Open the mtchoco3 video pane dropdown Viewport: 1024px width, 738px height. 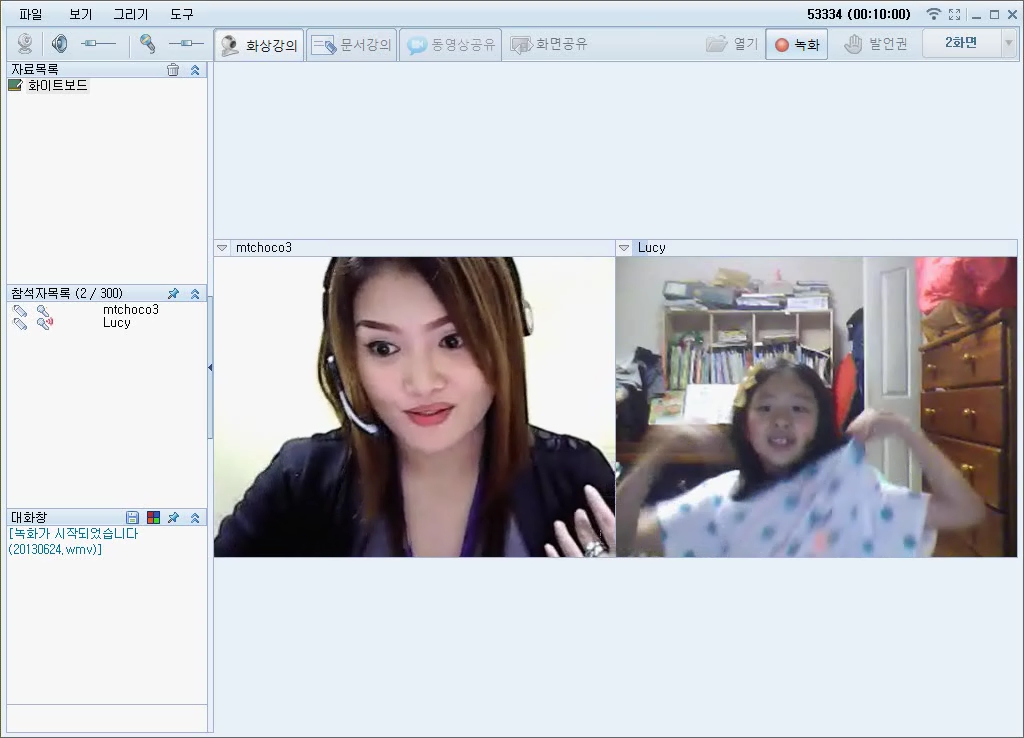(x=222, y=248)
